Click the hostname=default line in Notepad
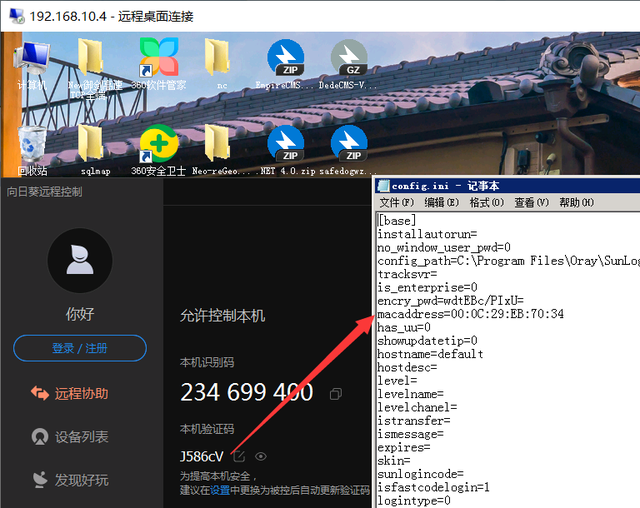The image size is (640, 508). (x=430, y=354)
